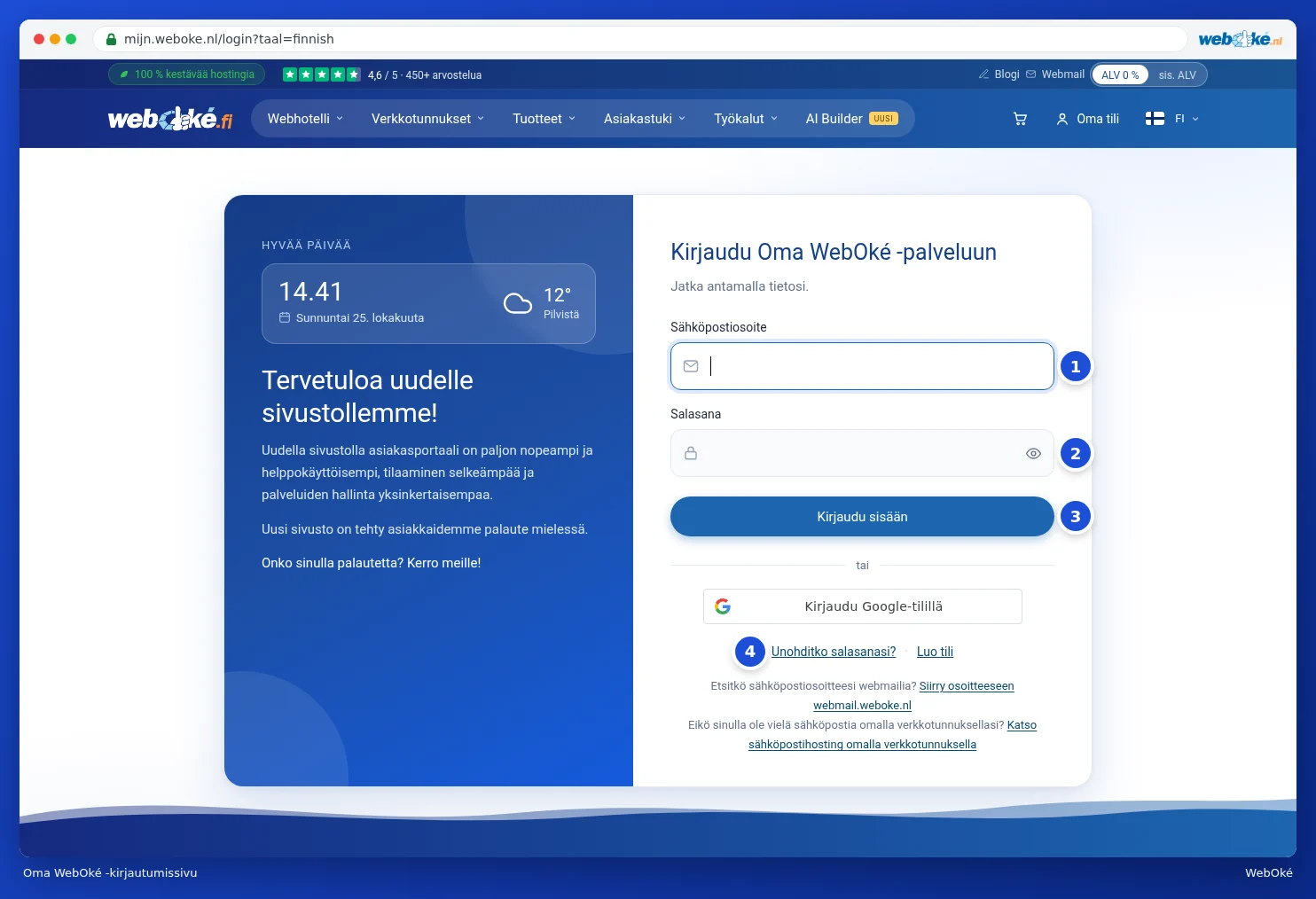Open the shopping cart icon
The image size is (1316, 899).
point(1020,119)
